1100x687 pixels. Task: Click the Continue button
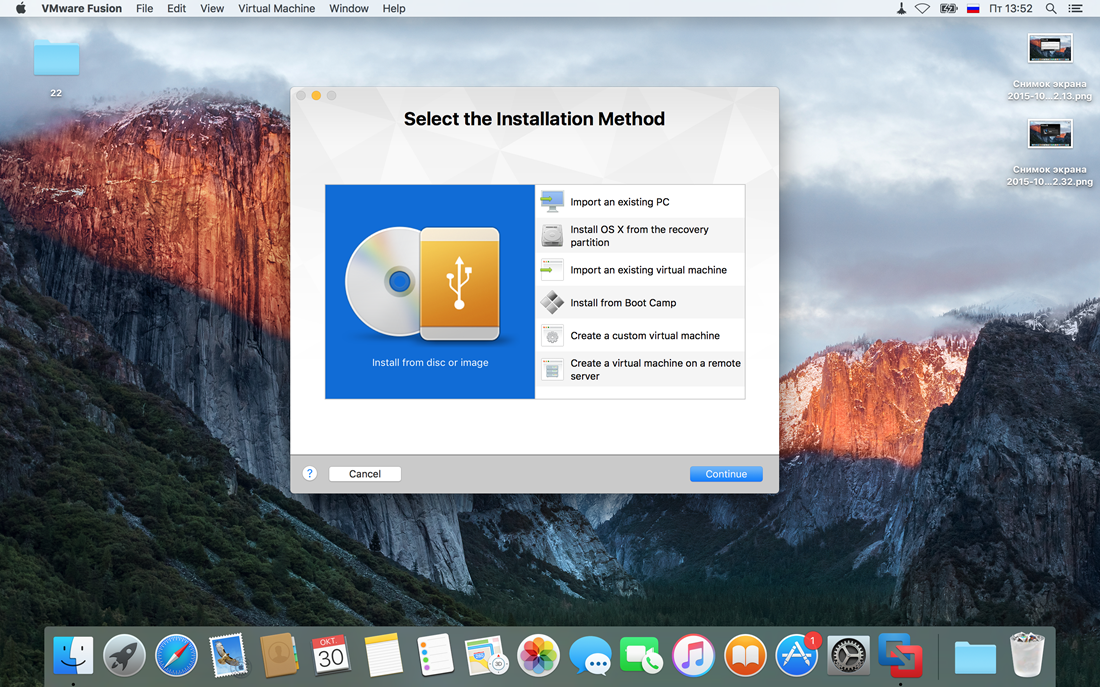point(726,474)
